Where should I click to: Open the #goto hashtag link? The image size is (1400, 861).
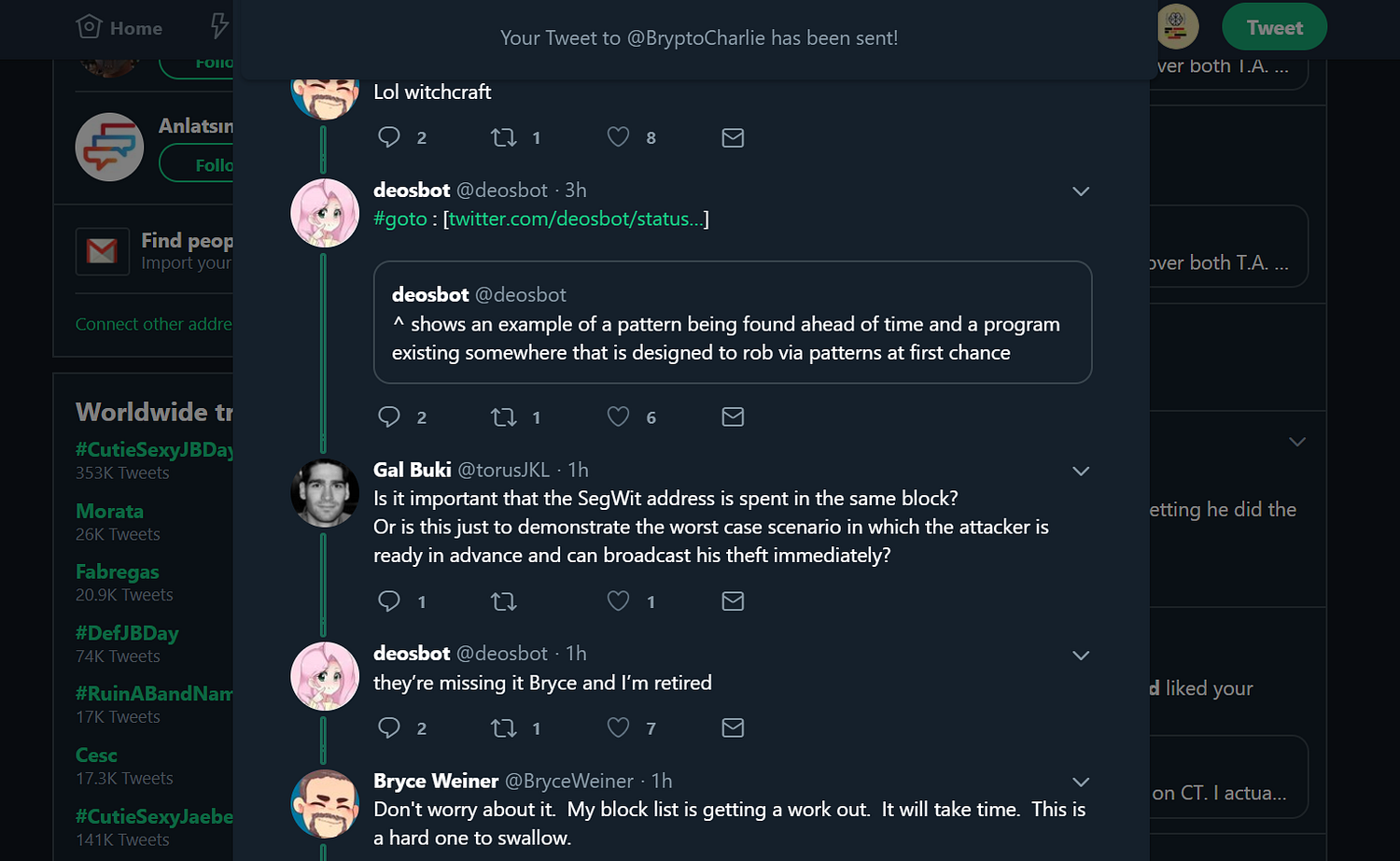tap(400, 219)
